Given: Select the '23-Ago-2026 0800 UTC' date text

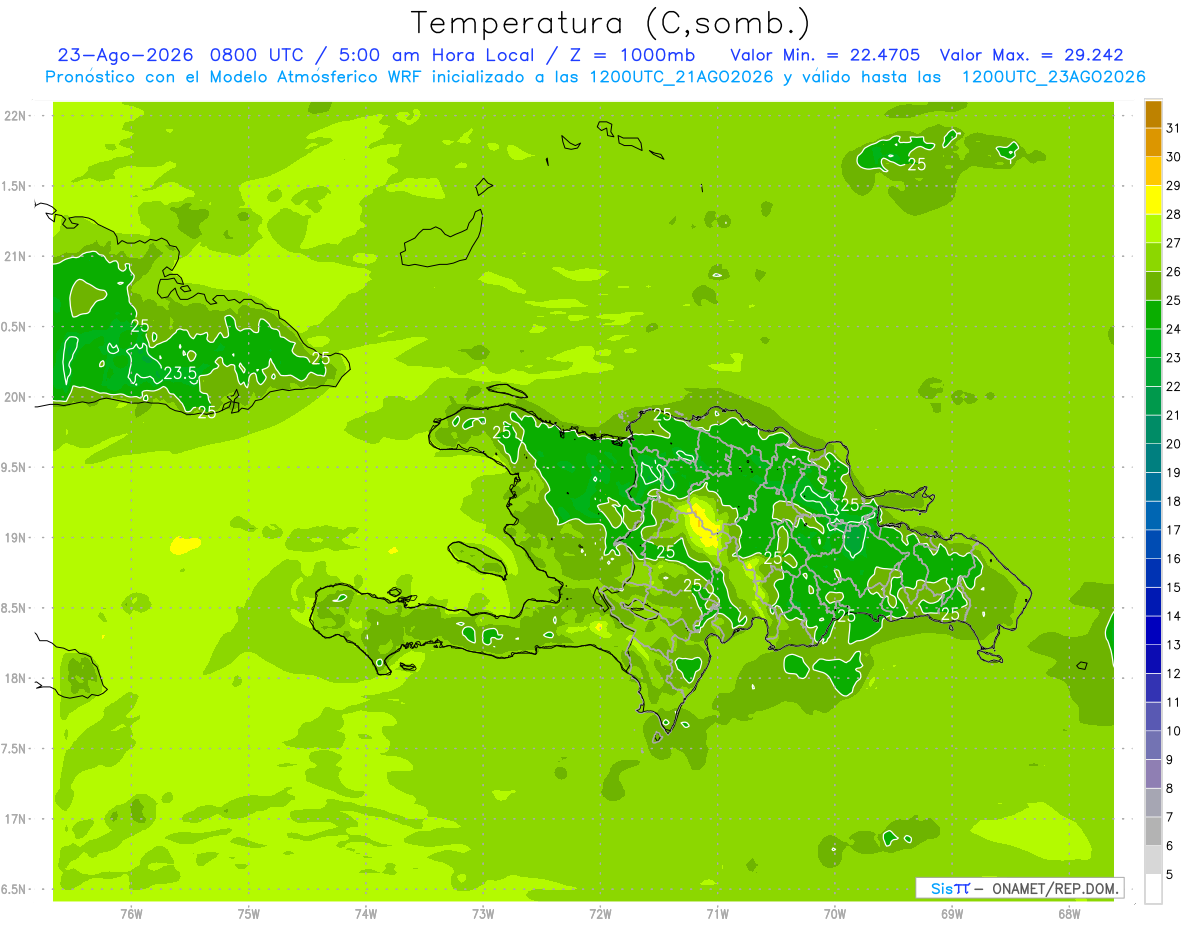Looking at the screenshot, I should [x=181, y=55].
